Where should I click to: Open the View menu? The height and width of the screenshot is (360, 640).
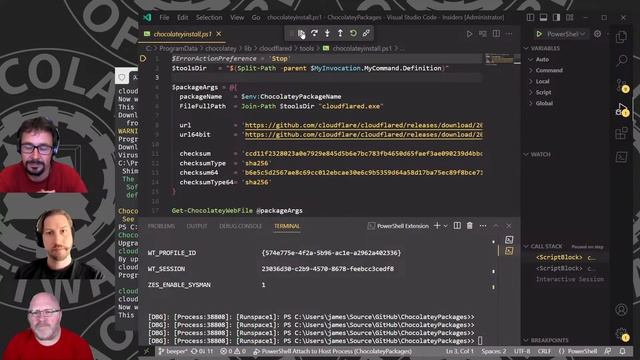pyautogui.click(x=237, y=18)
